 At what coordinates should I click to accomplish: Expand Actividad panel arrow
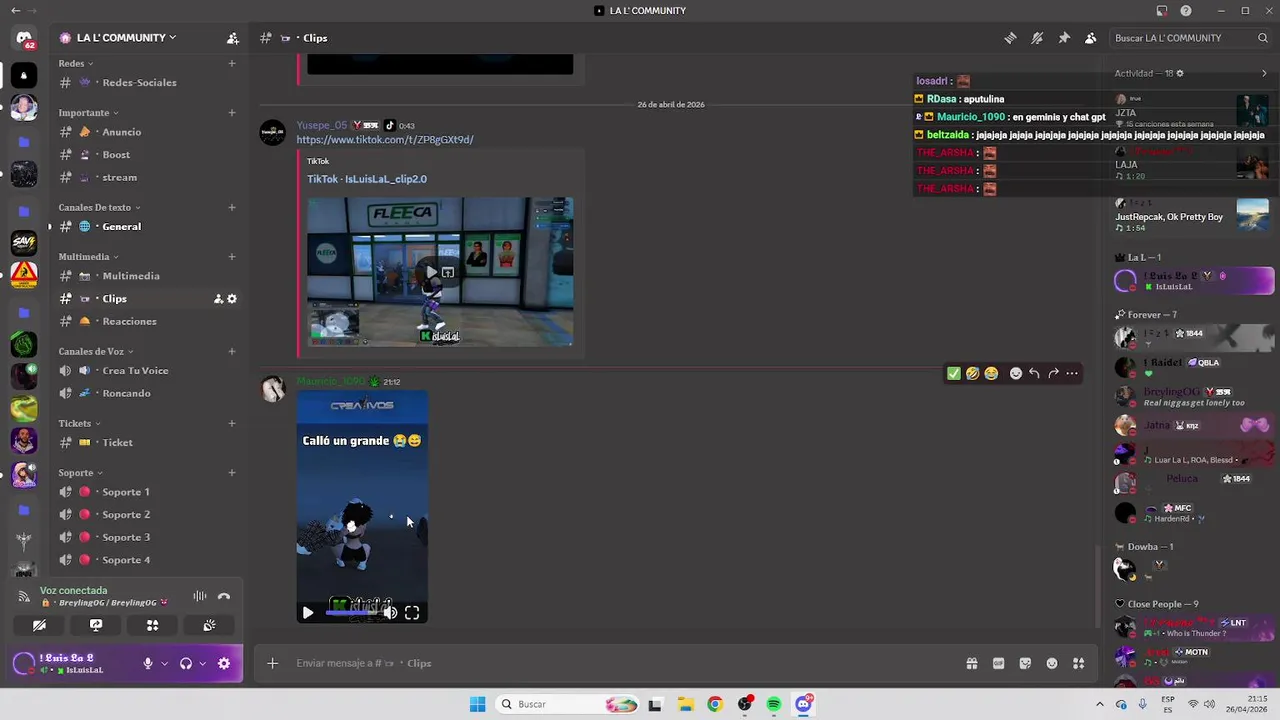coord(1264,73)
